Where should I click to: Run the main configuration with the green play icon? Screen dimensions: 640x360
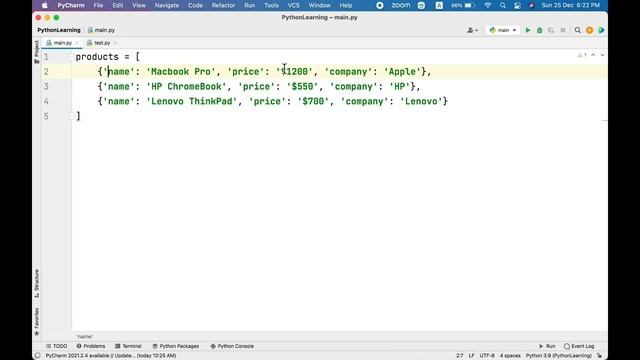[528, 30]
